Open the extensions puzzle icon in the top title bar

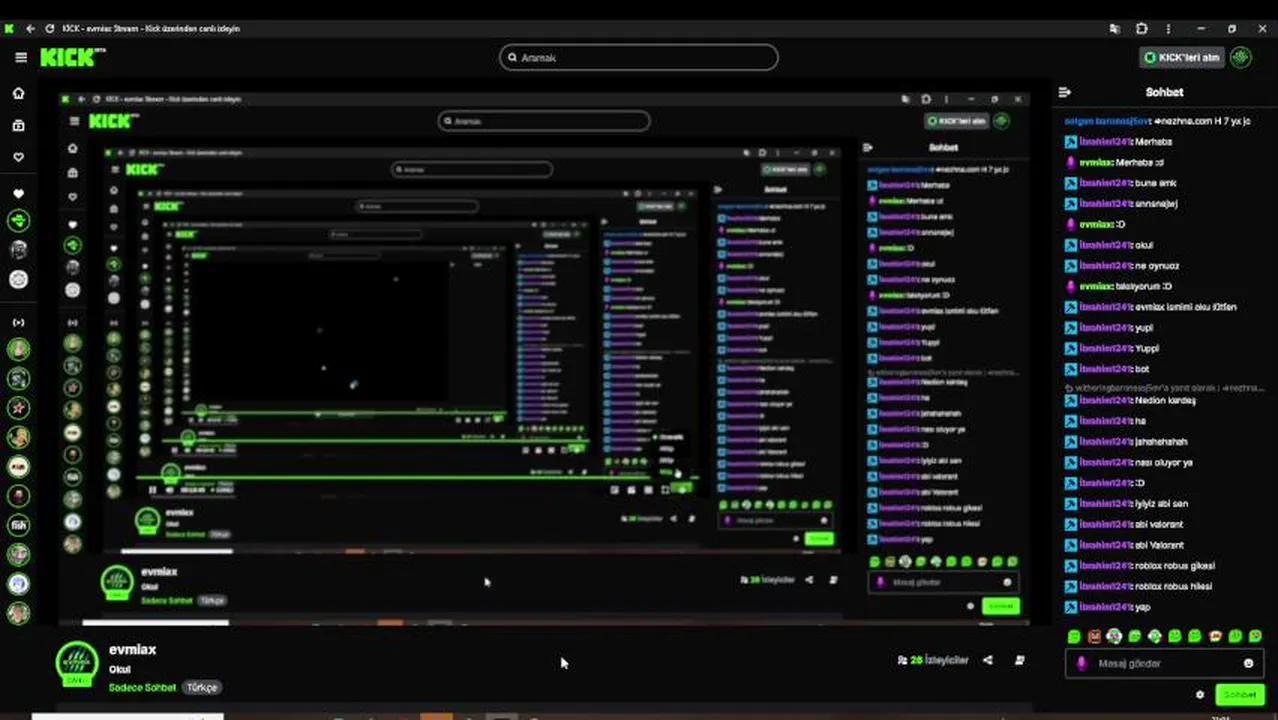(x=1142, y=29)
